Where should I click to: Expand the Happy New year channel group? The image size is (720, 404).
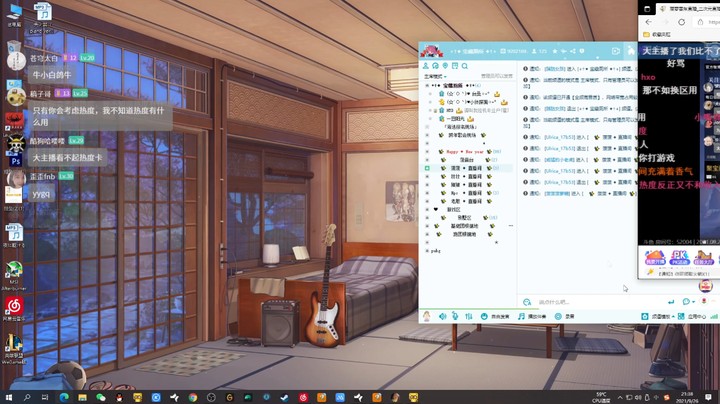coord(427,152)
